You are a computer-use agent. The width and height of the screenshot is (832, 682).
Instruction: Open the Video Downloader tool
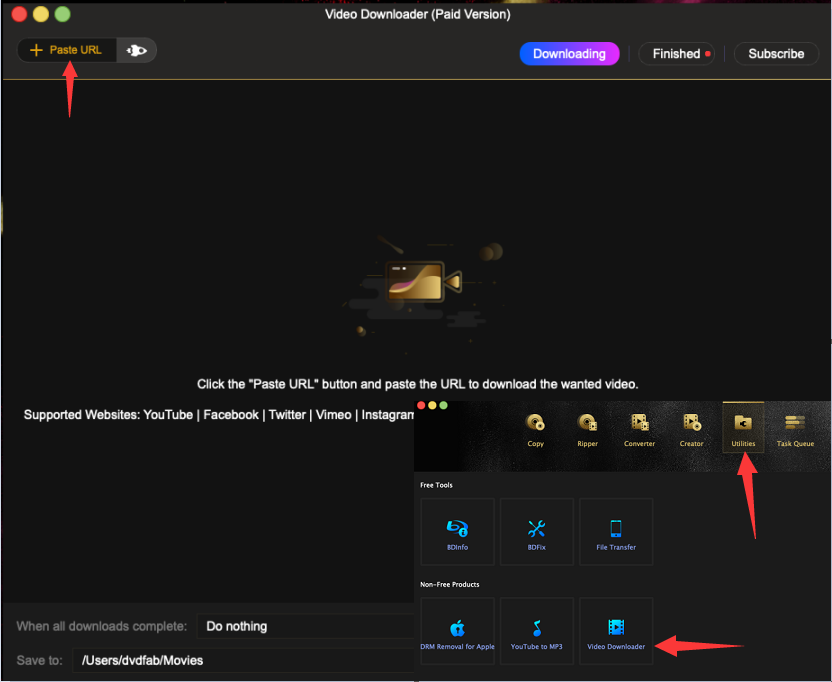pos(616,631)
